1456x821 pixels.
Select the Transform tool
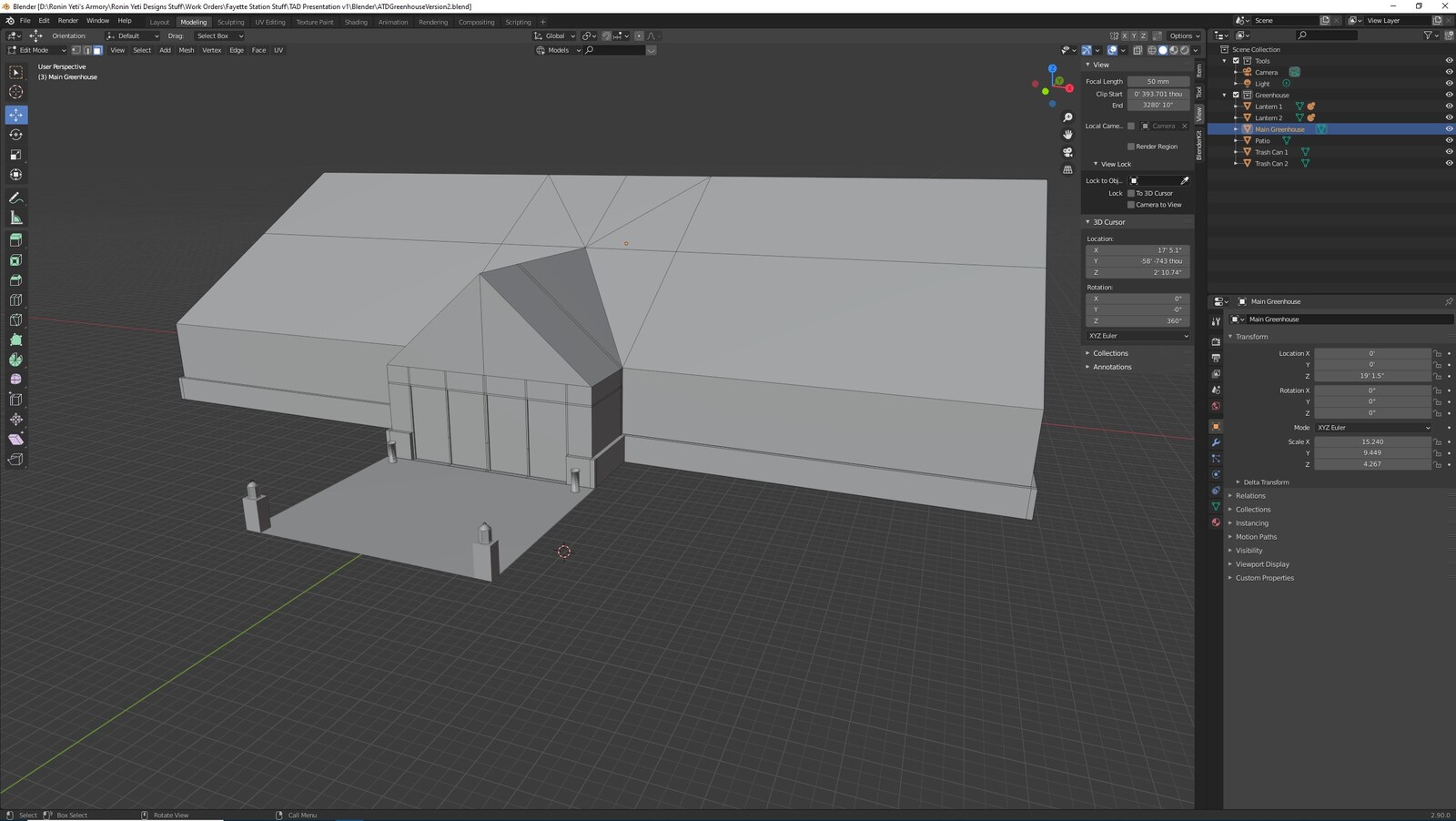pyautogui.click(x=16, y=175)
